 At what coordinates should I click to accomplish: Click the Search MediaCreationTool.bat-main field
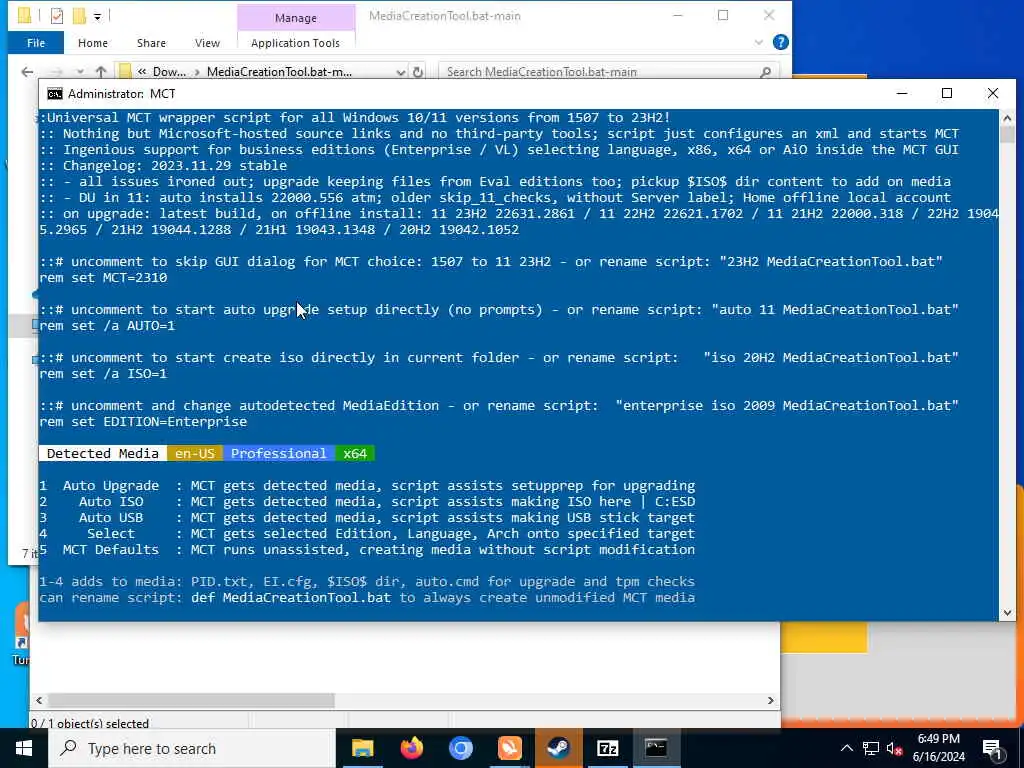click(609, 72)
